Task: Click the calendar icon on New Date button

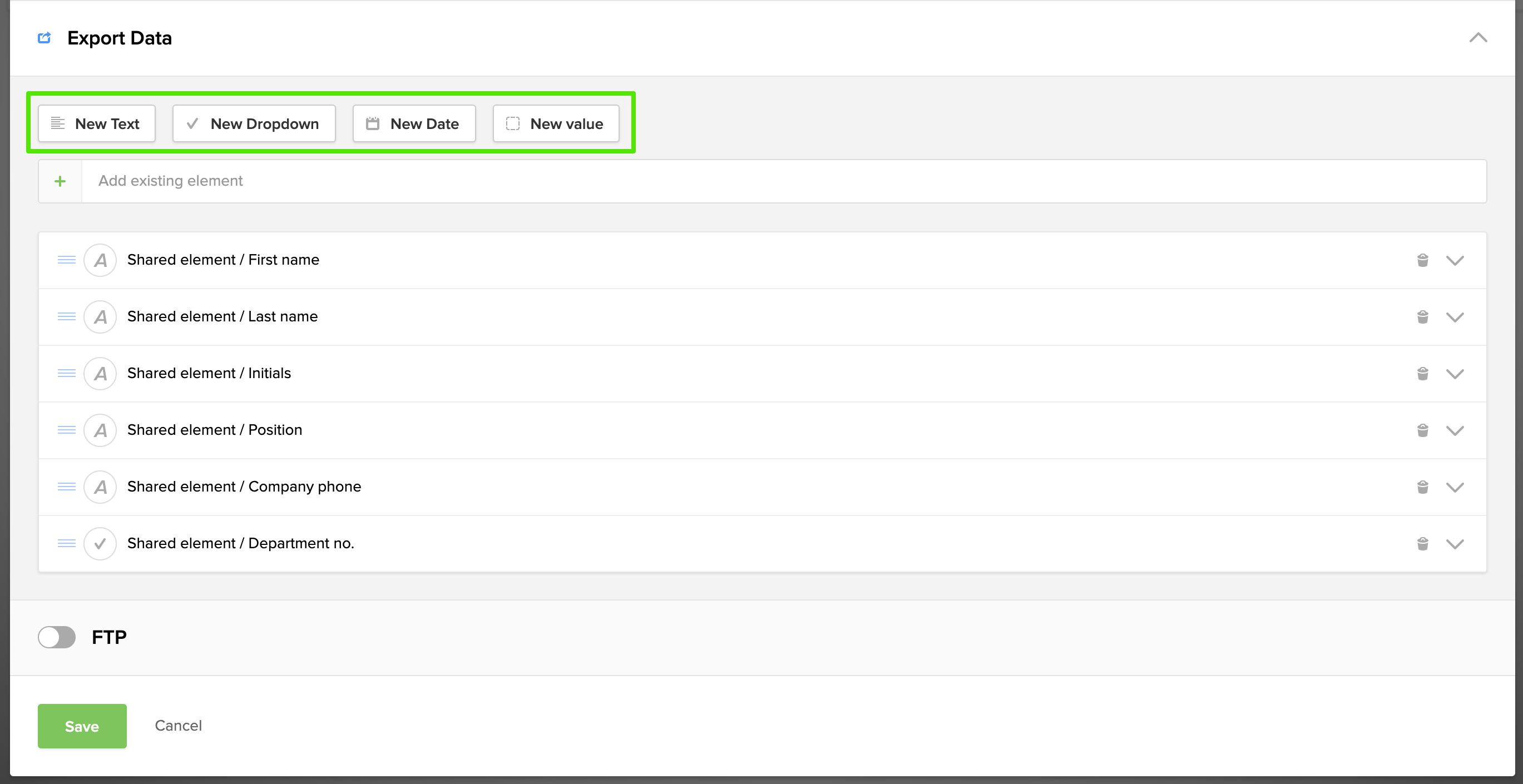Action: pyautogui.click(x=373, y=123)
